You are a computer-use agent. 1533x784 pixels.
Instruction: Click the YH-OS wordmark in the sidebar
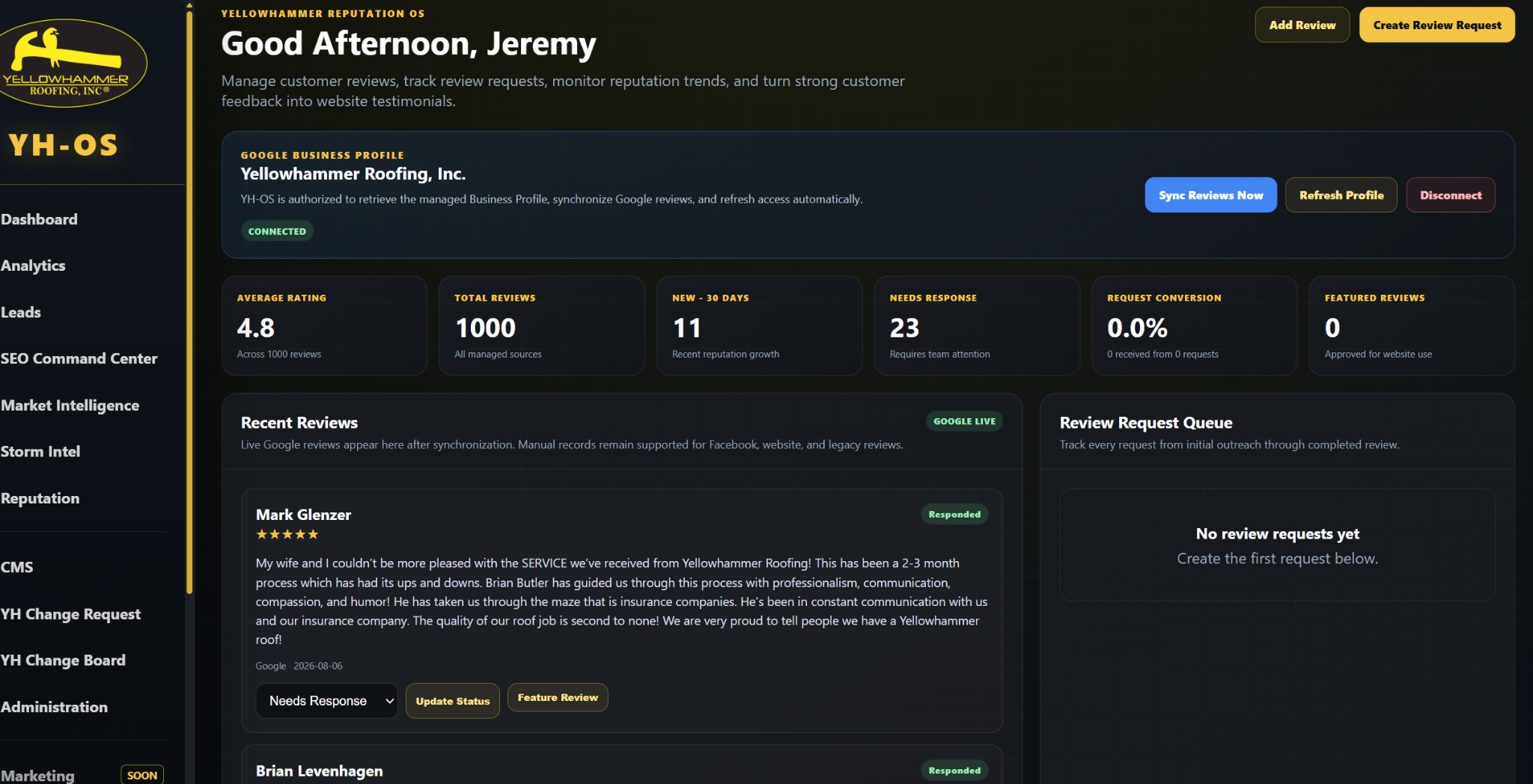point(64,144)
